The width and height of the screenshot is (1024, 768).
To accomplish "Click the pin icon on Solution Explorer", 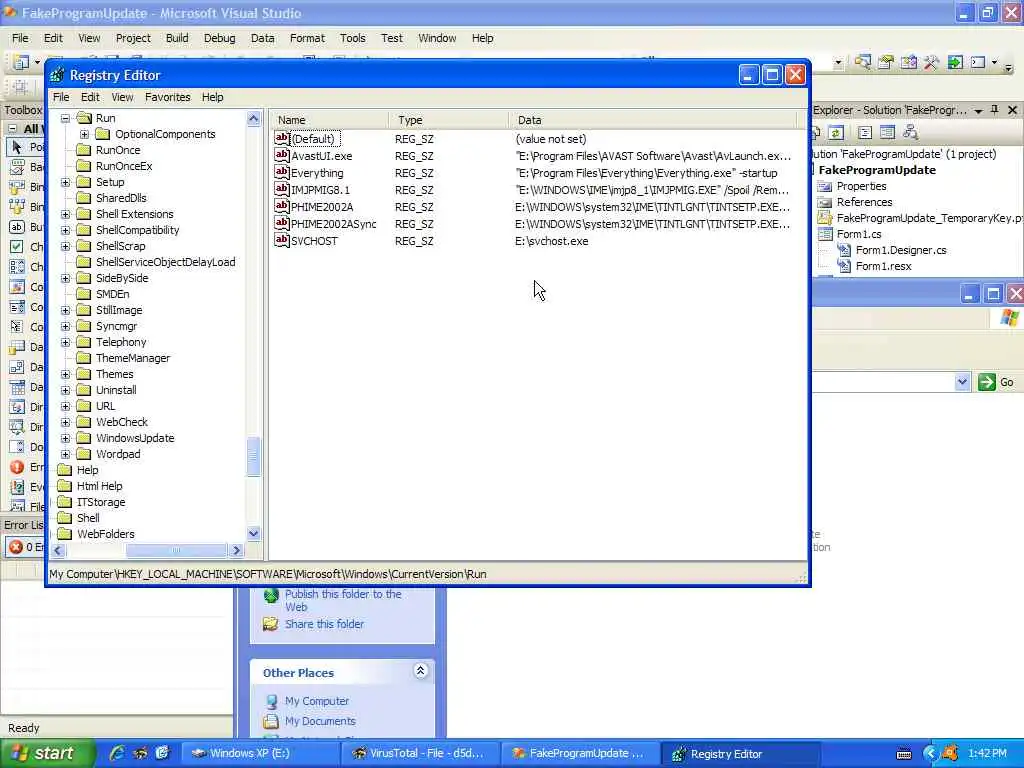I will click(x=995, y=110).
